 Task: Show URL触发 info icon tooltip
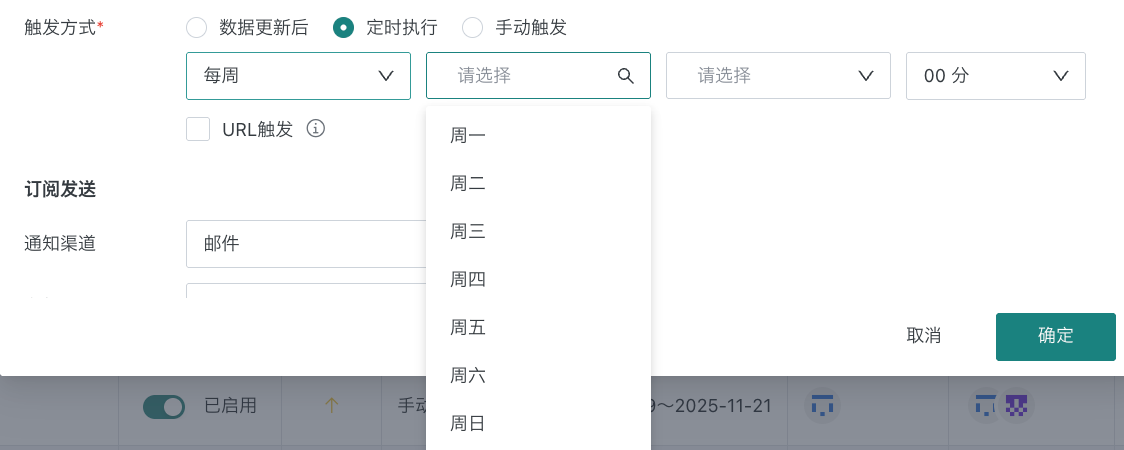(x=316, y=128)
